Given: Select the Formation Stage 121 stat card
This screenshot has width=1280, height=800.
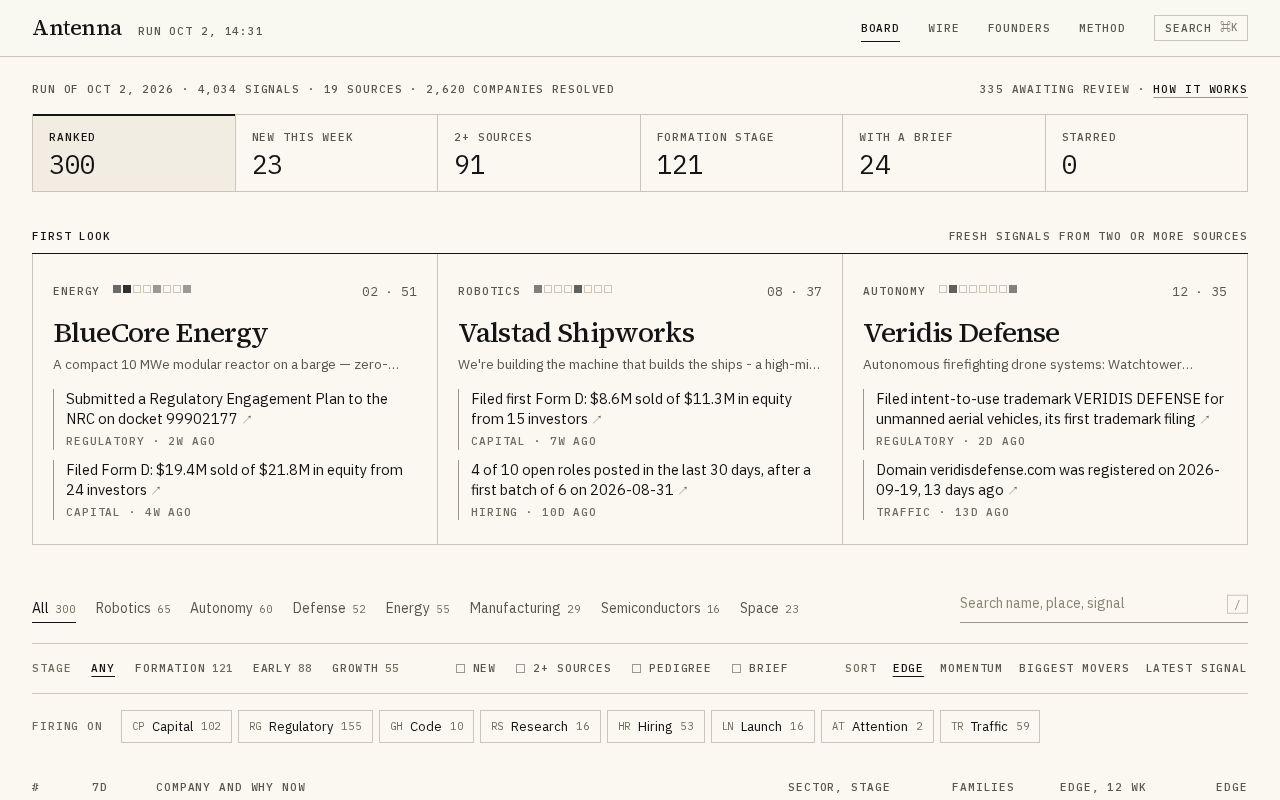Looking at the screenshot, I should [741, 153].
